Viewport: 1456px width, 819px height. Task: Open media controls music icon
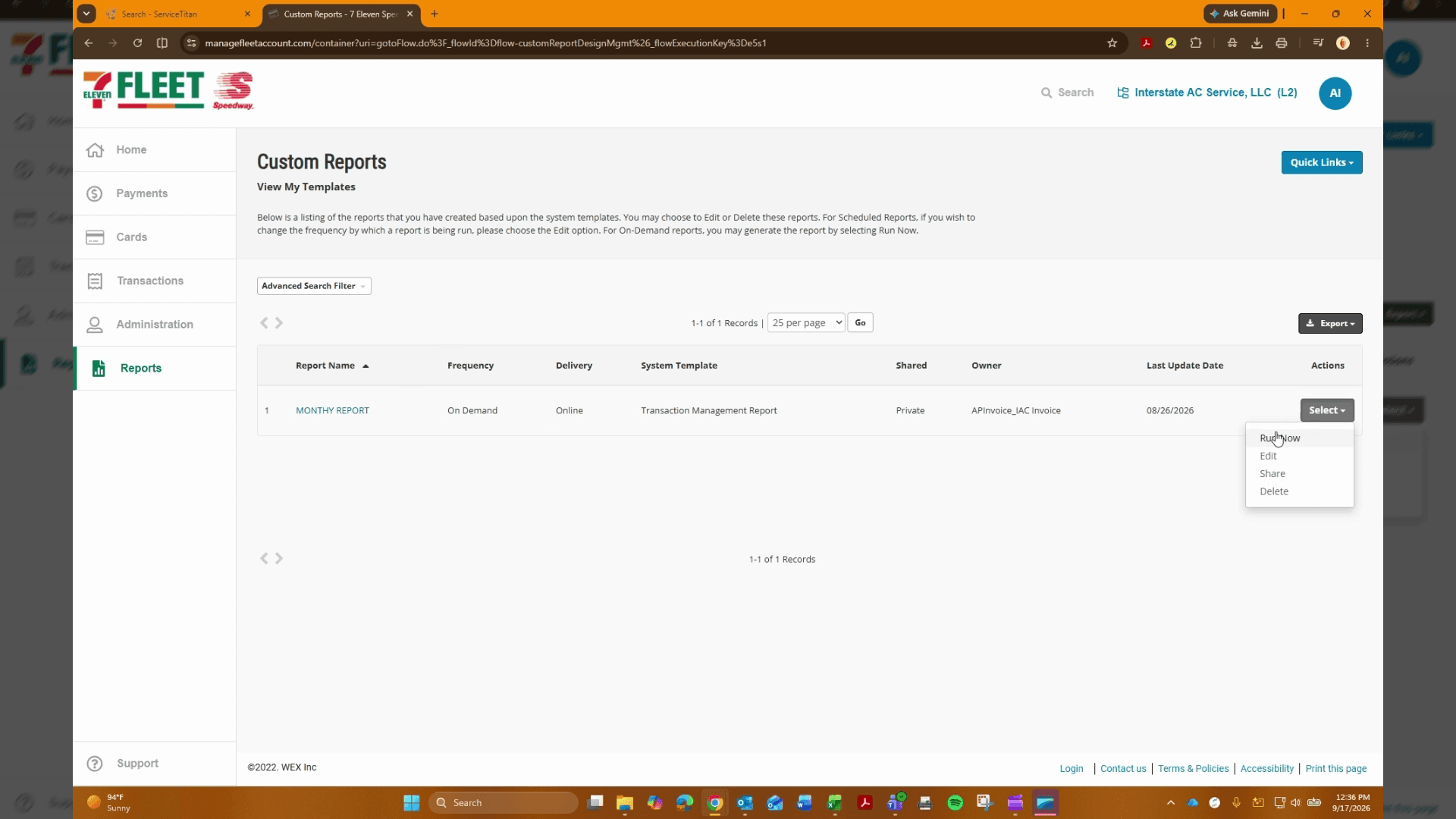(x=1318, y=43)
